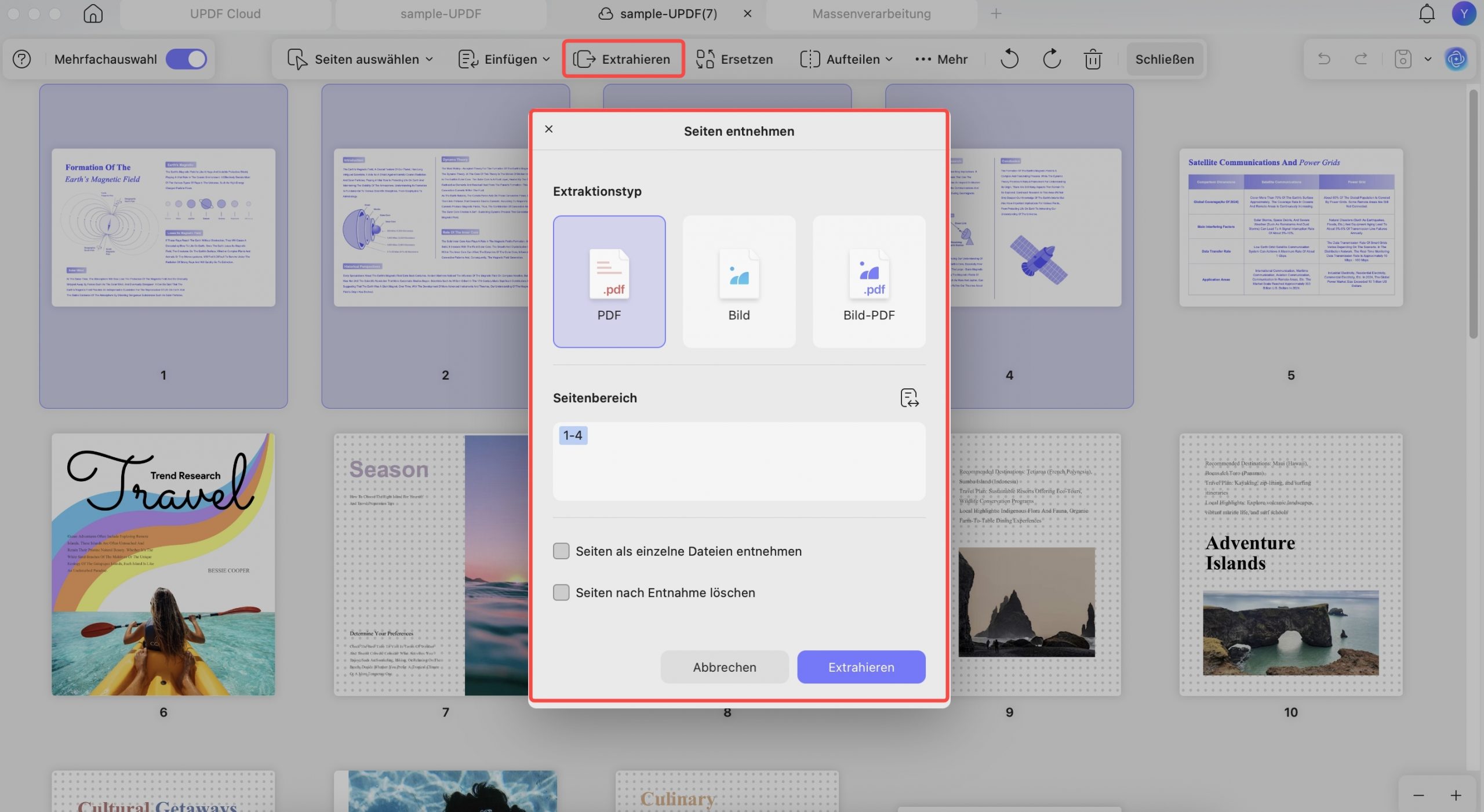Add a new tab with plus

(x=996, y=13)
